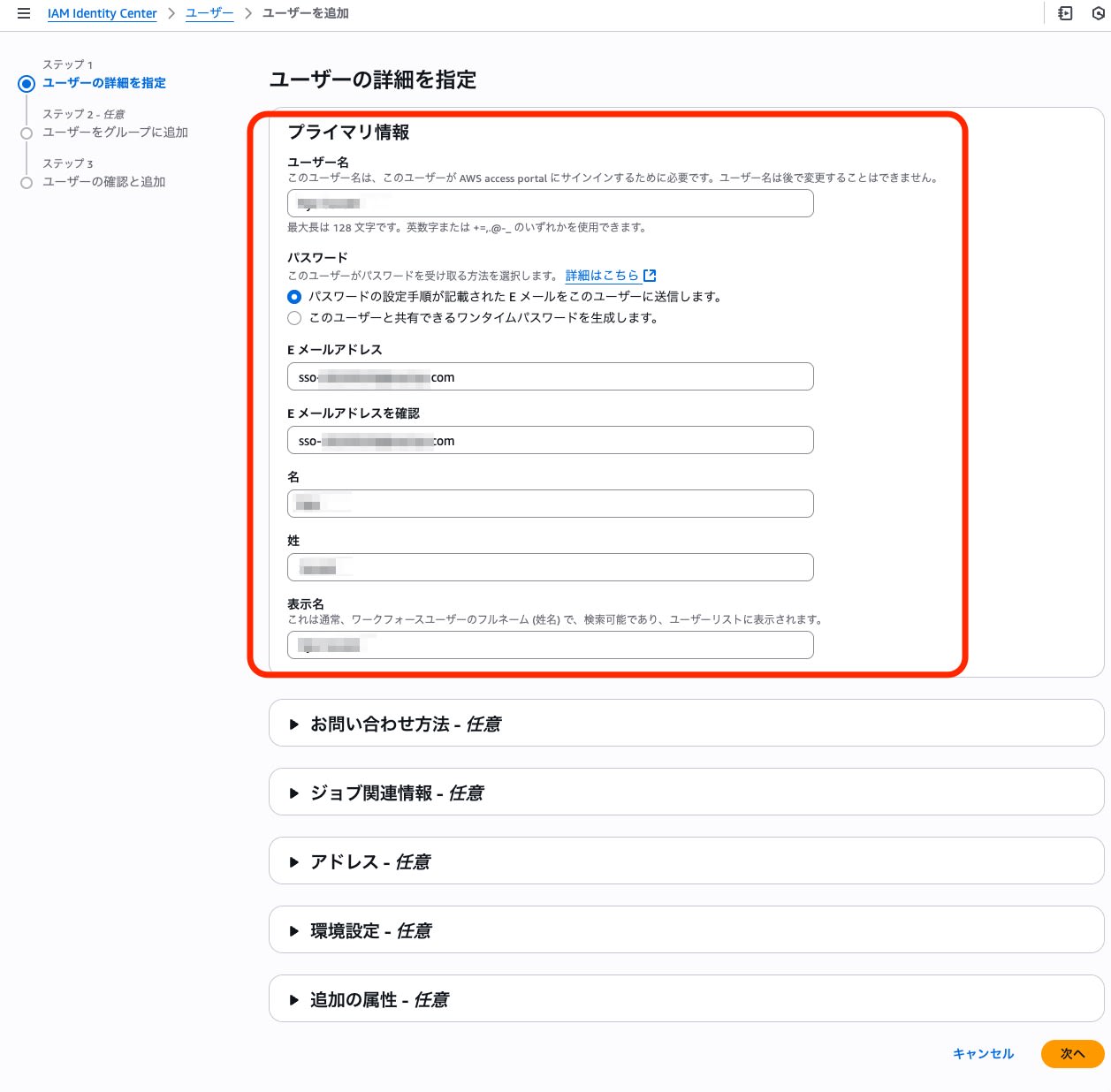
Task: Focus the Eメールアドレス input field
Action: tap(550, 376)
